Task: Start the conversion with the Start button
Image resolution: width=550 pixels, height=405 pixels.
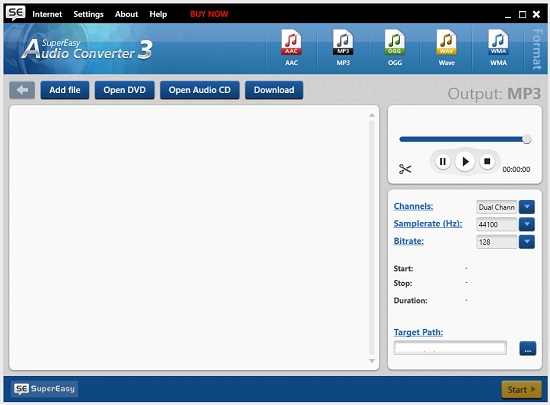Action: coord(522,390)
